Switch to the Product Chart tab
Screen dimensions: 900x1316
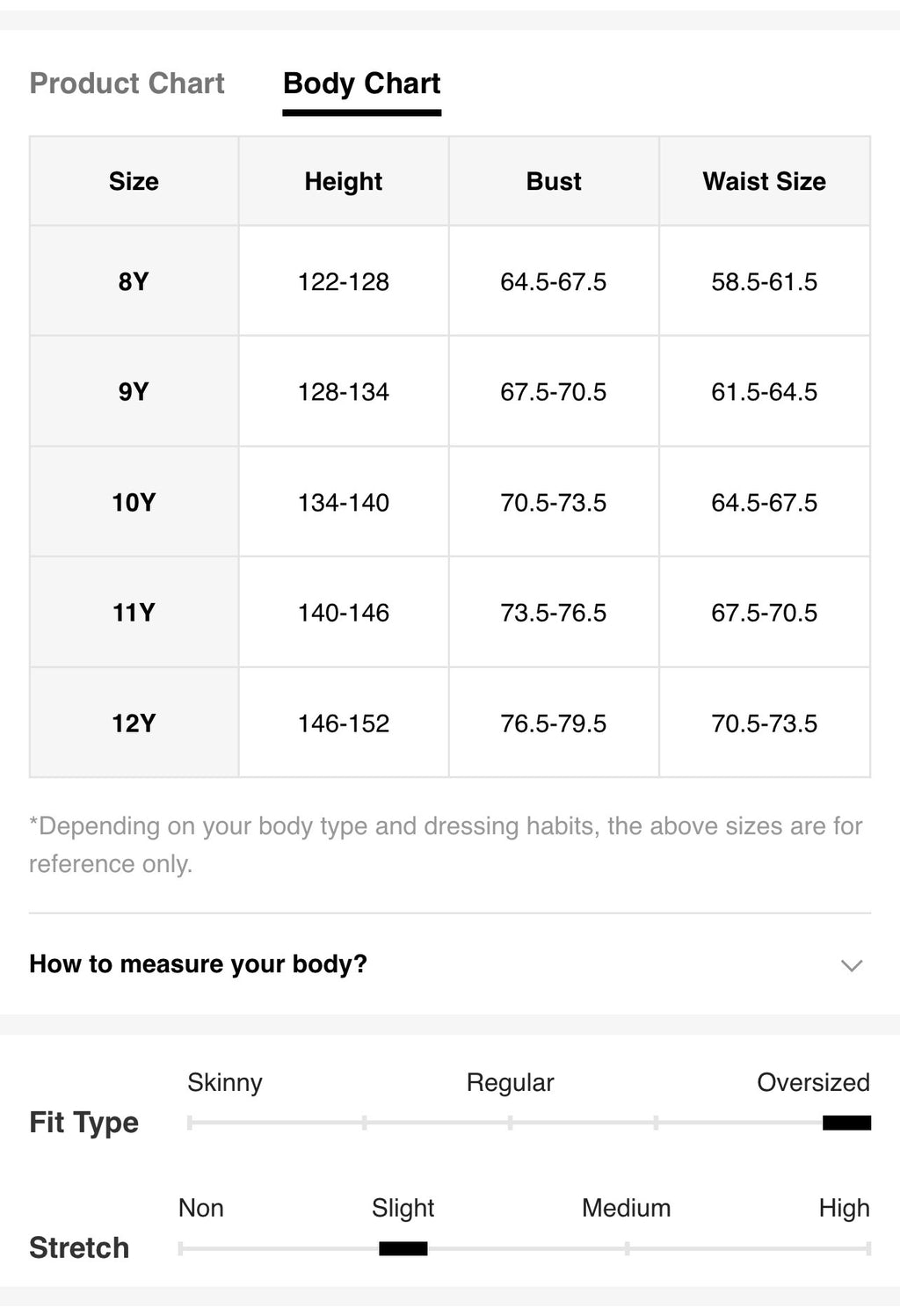(x=127, y=84)
